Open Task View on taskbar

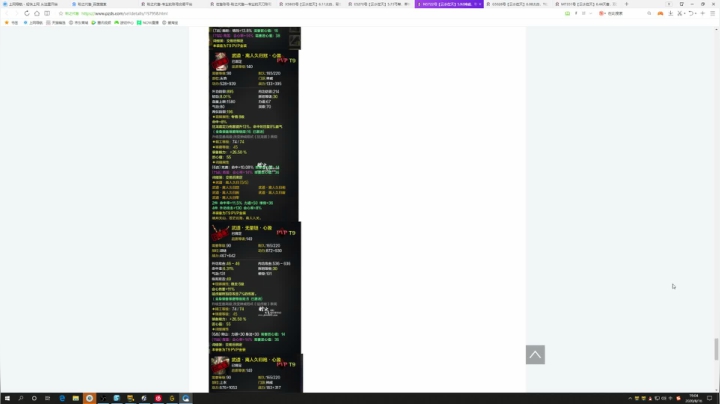click(x=48, y=398)
